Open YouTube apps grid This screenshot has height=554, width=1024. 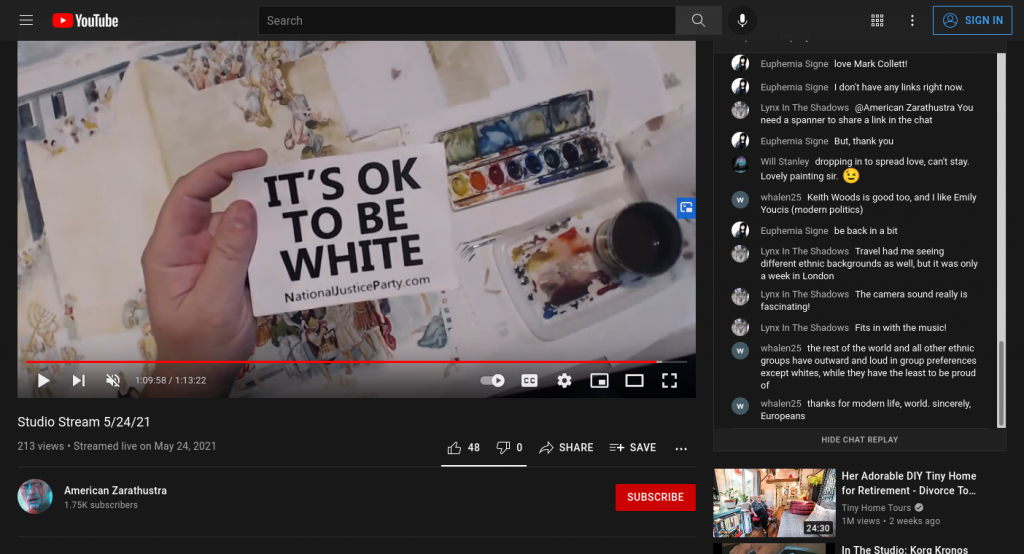pos(877,20)
